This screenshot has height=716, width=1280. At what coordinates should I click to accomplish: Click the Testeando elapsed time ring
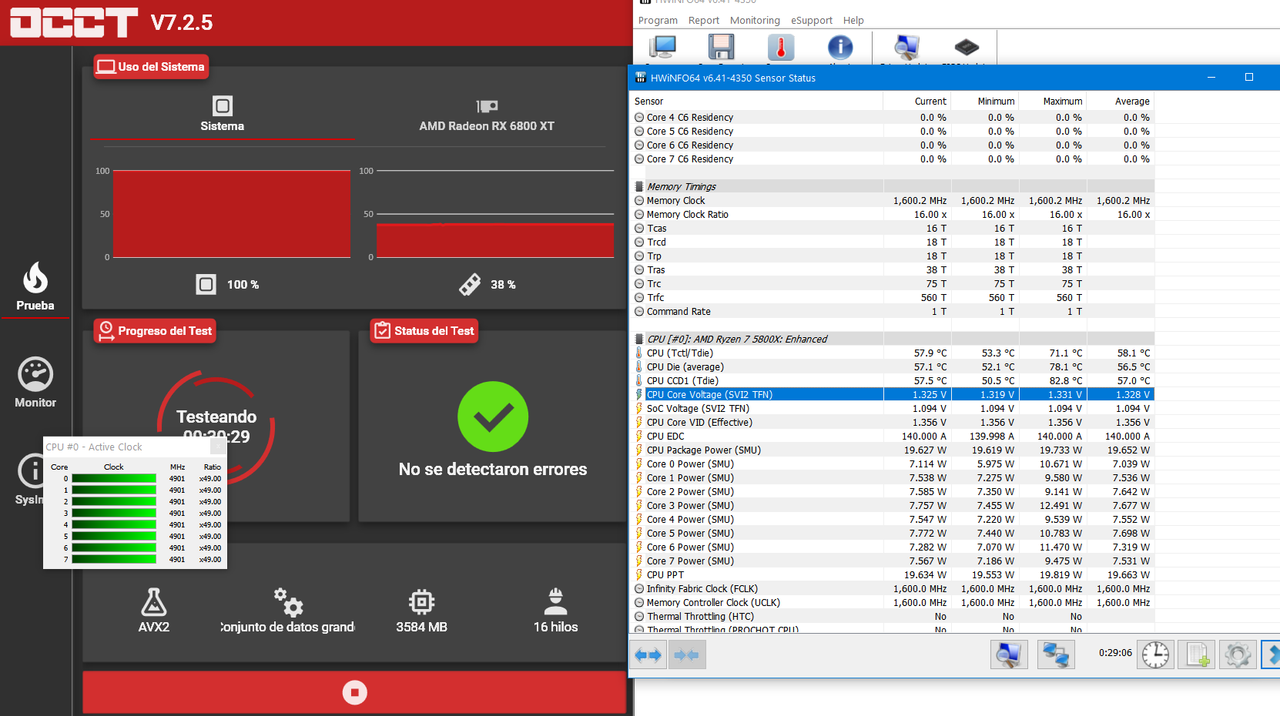217,426
